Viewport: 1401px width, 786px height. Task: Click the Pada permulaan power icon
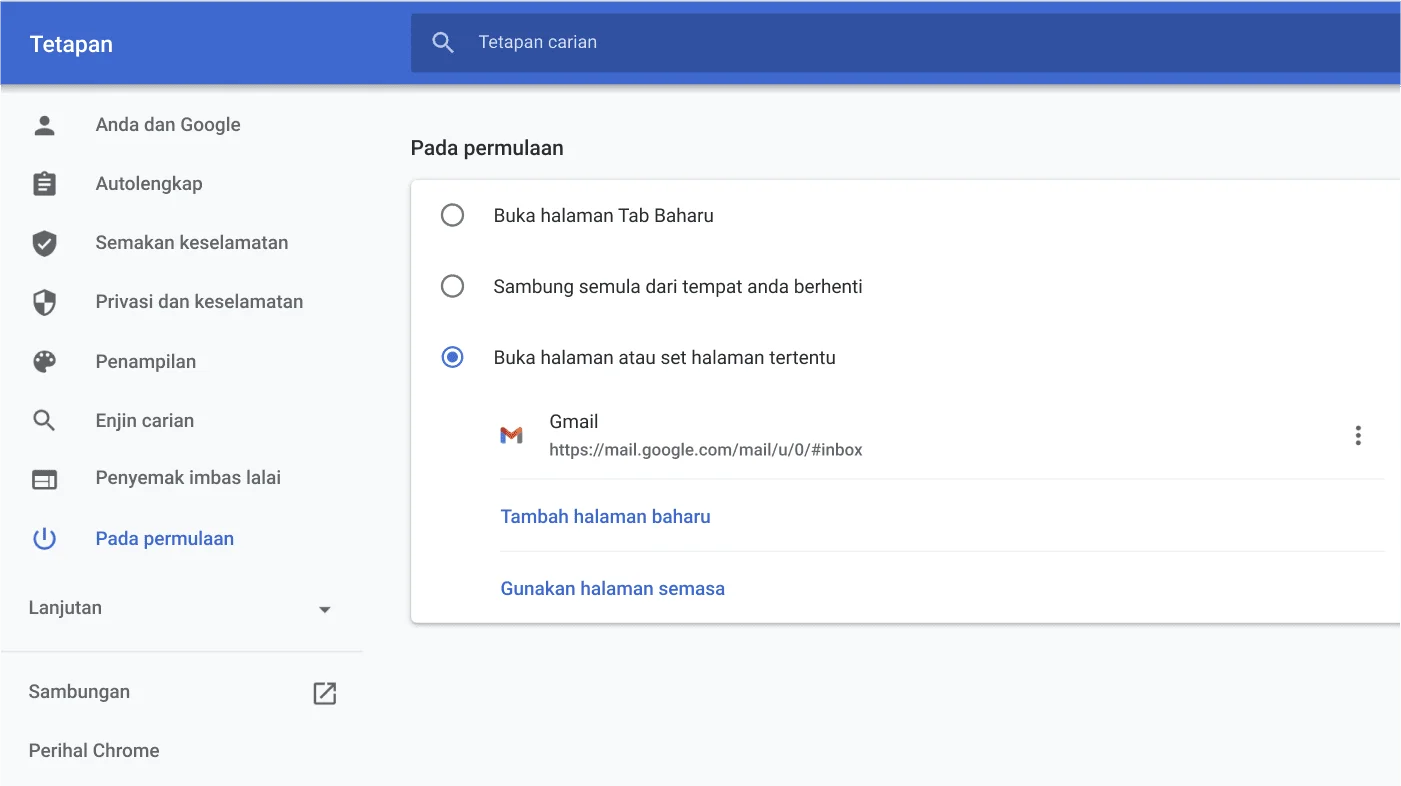[44, 538]
